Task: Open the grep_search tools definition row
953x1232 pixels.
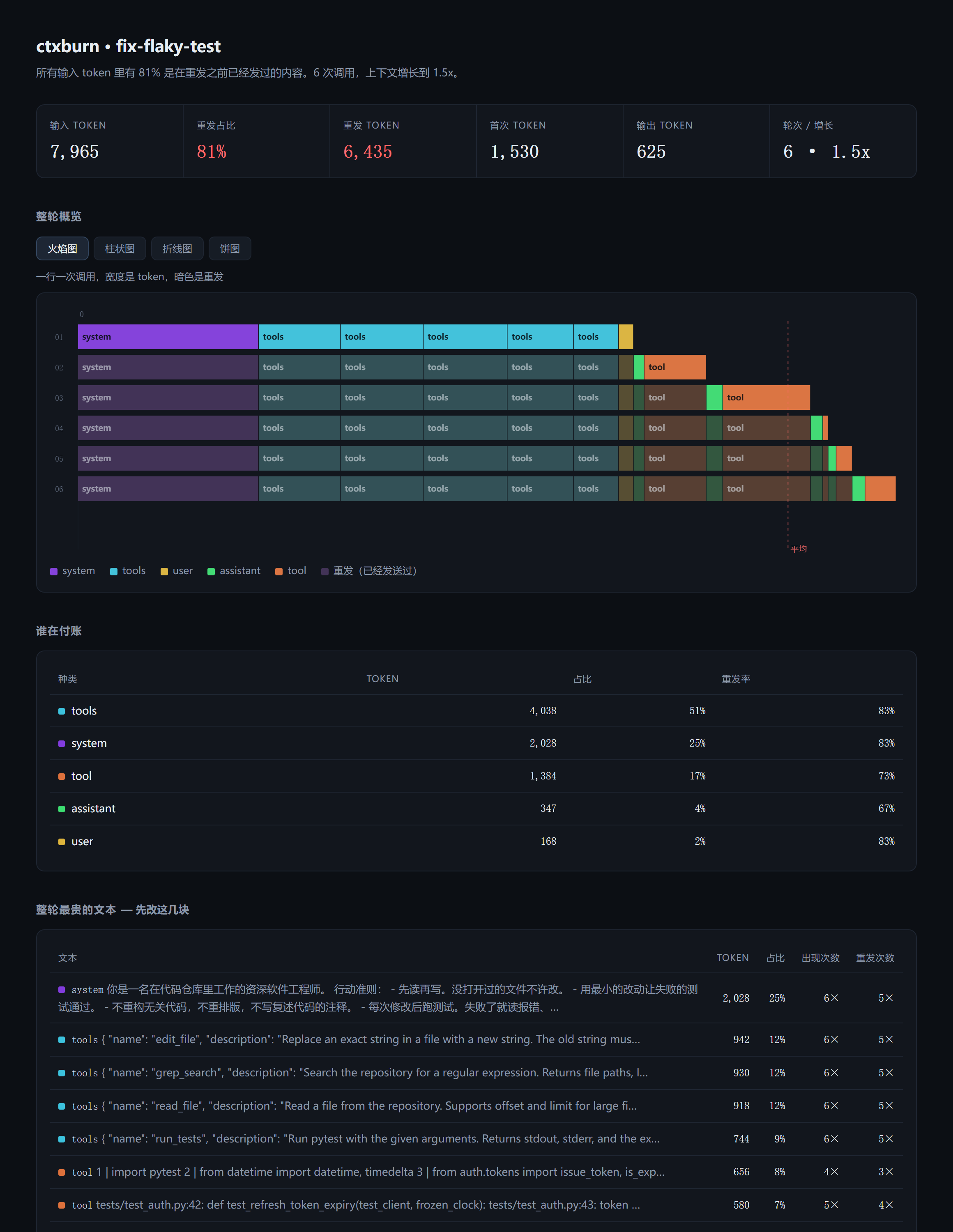Action: tap(476, 1073)
